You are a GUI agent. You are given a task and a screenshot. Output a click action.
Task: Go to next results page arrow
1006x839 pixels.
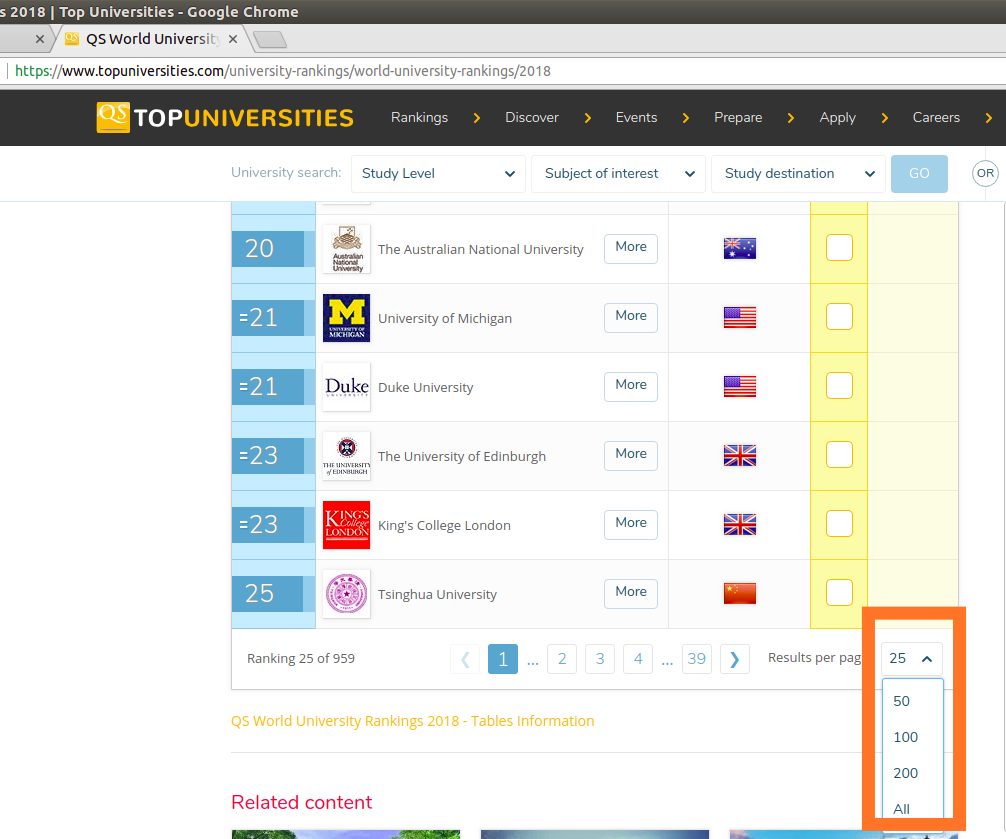(x=735, y=659)
